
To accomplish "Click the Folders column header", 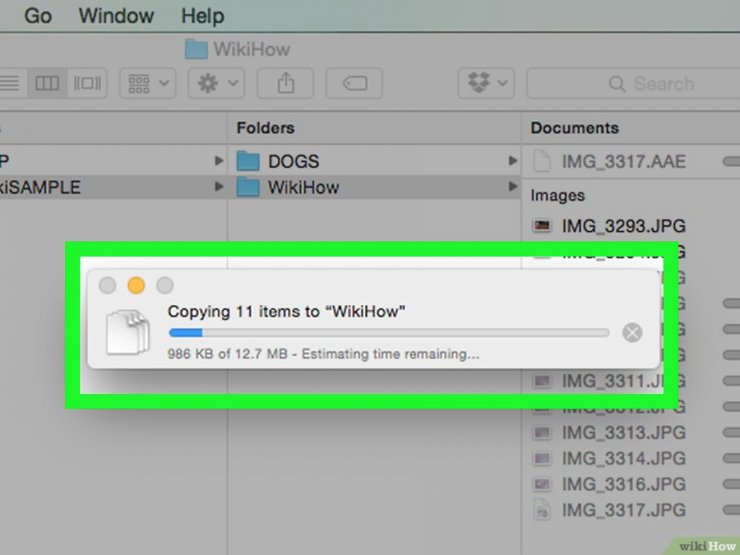I will pos(265,128).
